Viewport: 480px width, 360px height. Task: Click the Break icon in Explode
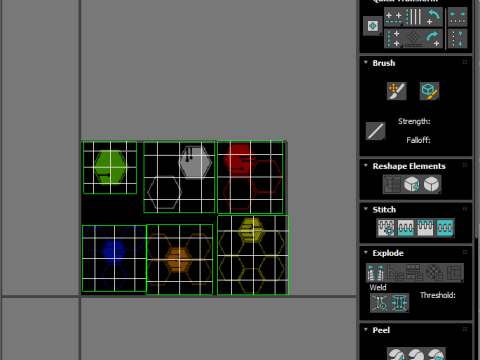click(376, 272)
